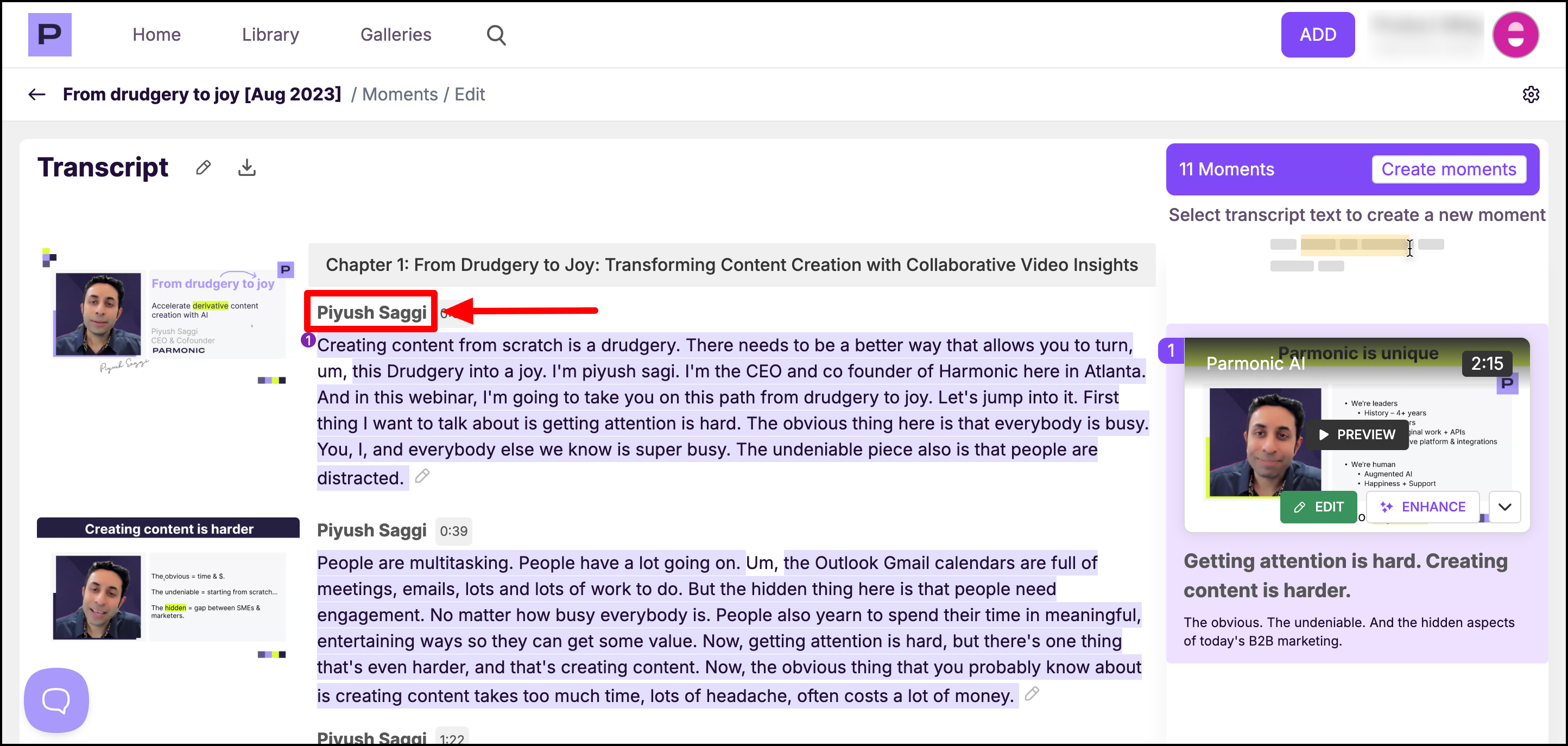Open the Library menu item
This screenshot has height=746, width=1568.
pos(270,35)
